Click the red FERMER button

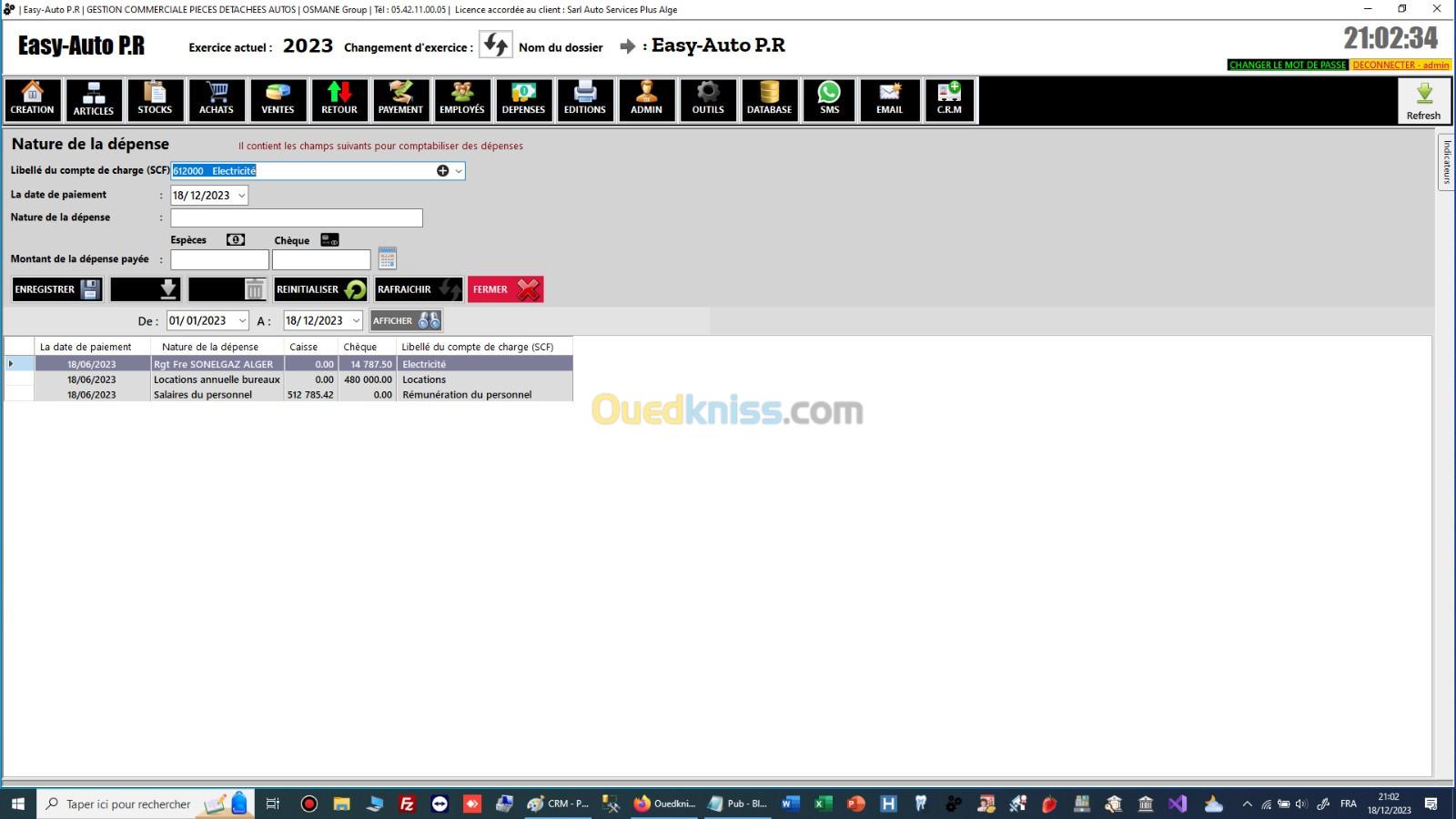pos(505,289)
